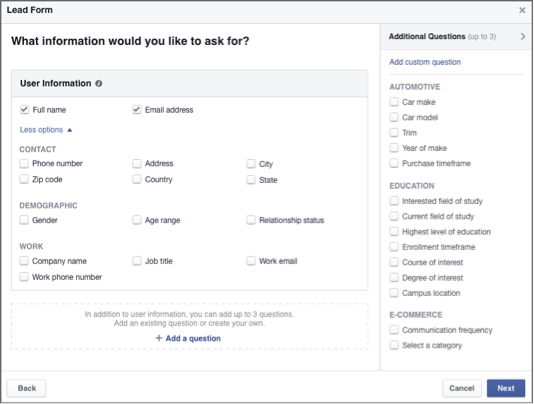
Task: Check the Relationship status option
Action: (251, 220)
